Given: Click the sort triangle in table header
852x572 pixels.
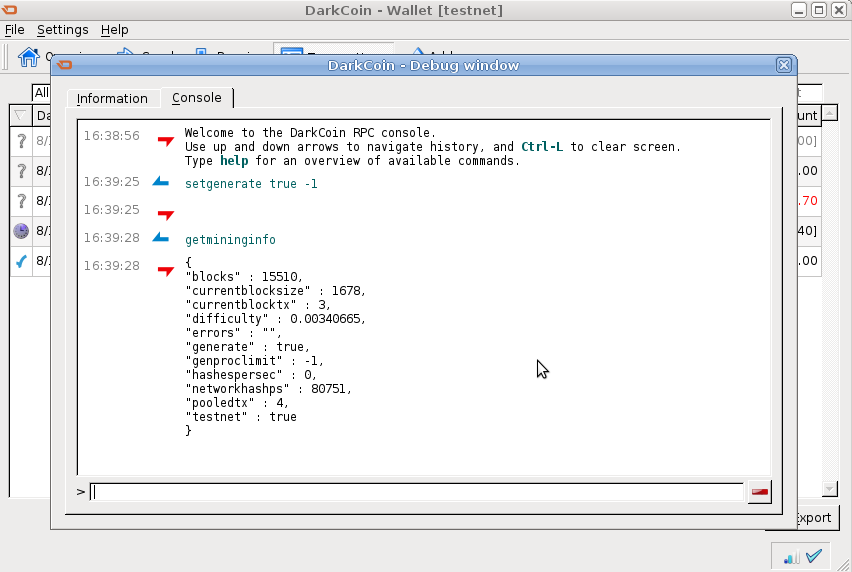Looking at the screenshot, I should [20, 115].
